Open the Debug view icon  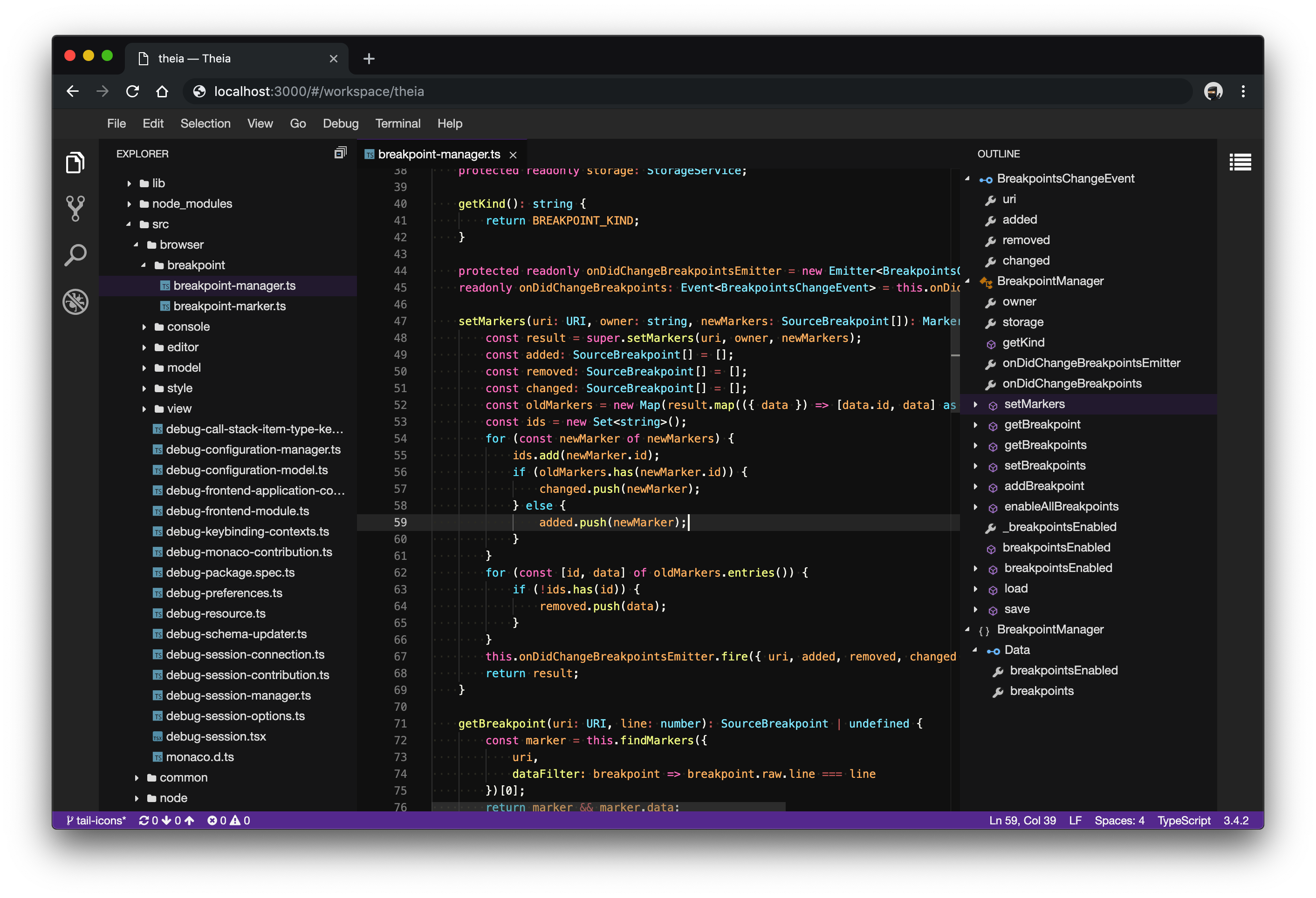[x=75, y=302]
